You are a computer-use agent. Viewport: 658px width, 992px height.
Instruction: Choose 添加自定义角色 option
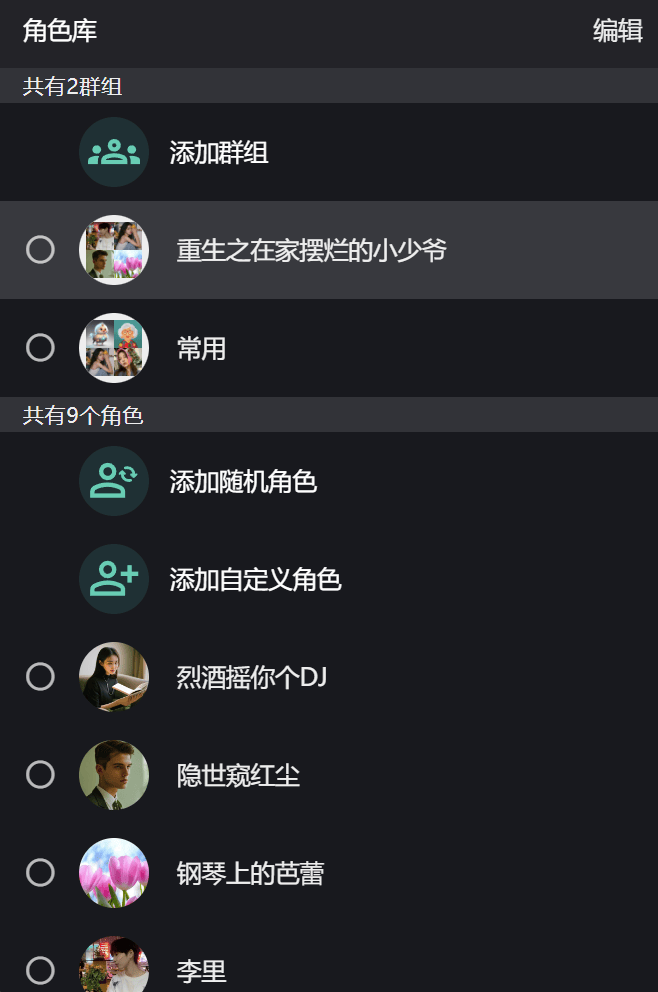(x=255, y=580)
